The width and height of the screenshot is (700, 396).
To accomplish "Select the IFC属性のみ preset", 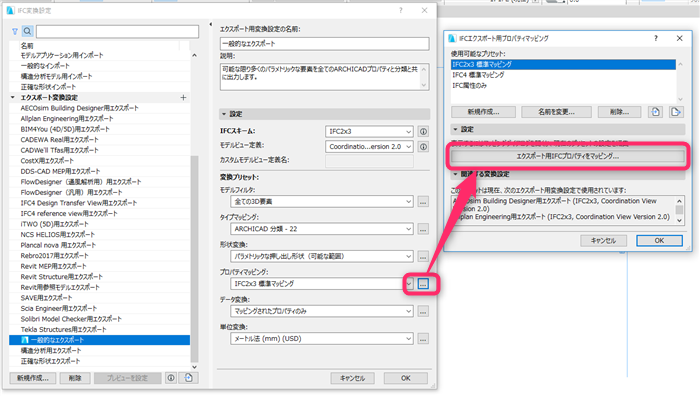I will [x=563, y=85].
